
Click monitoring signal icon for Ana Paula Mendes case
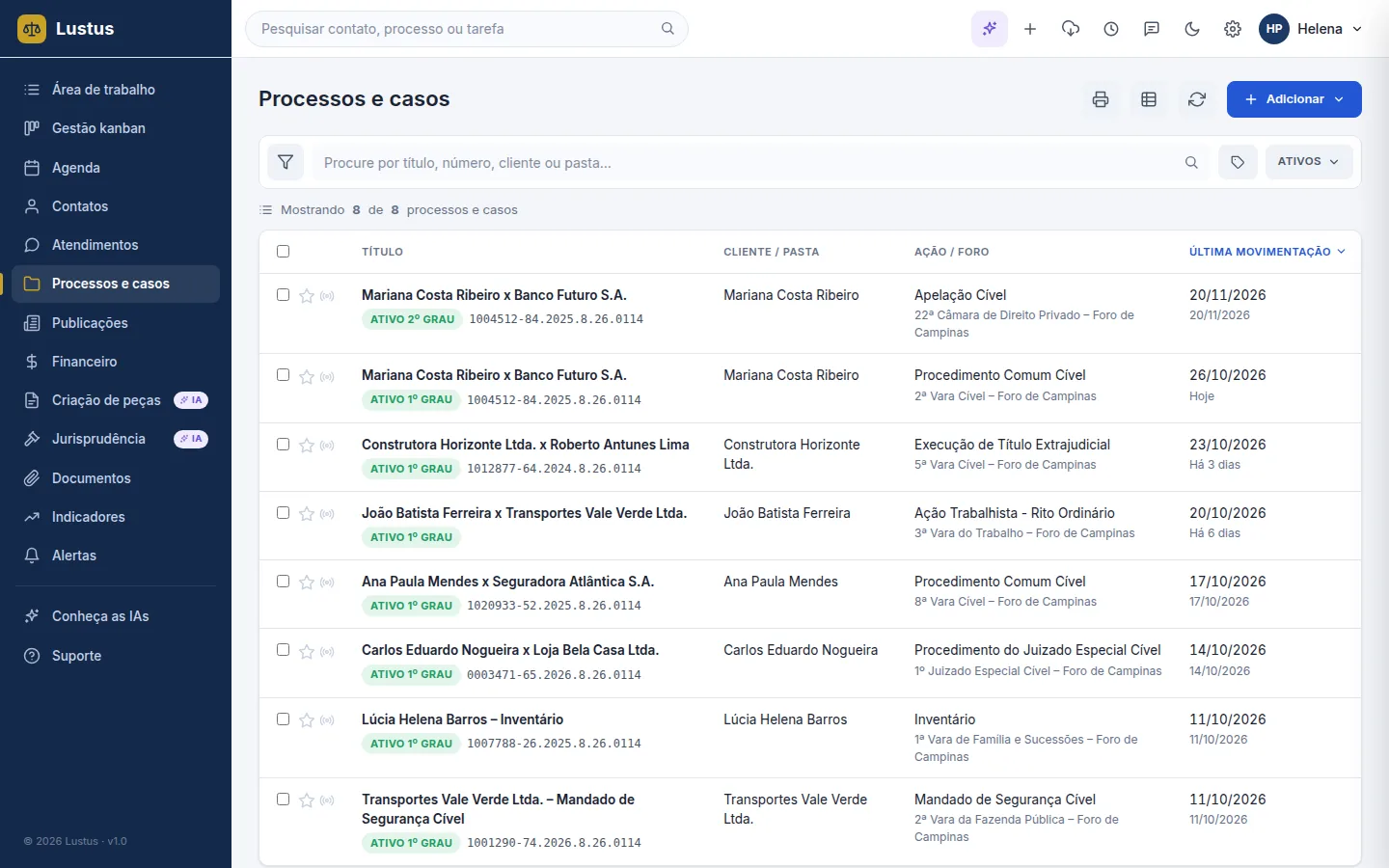327,583
